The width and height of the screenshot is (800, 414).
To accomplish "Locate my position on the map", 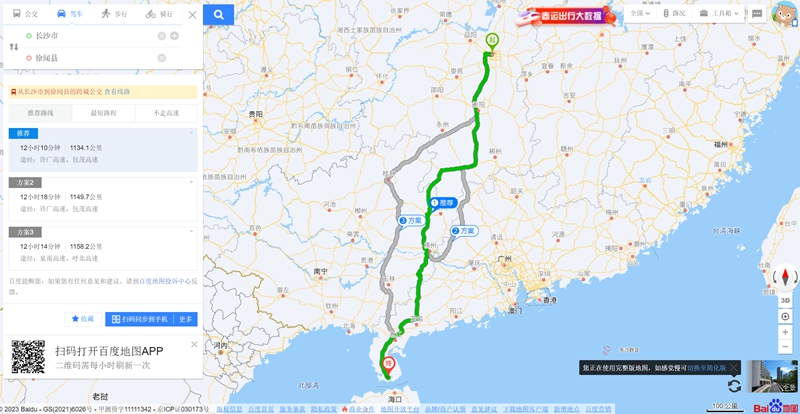I will pyautogui.click(x=785, y=317).
